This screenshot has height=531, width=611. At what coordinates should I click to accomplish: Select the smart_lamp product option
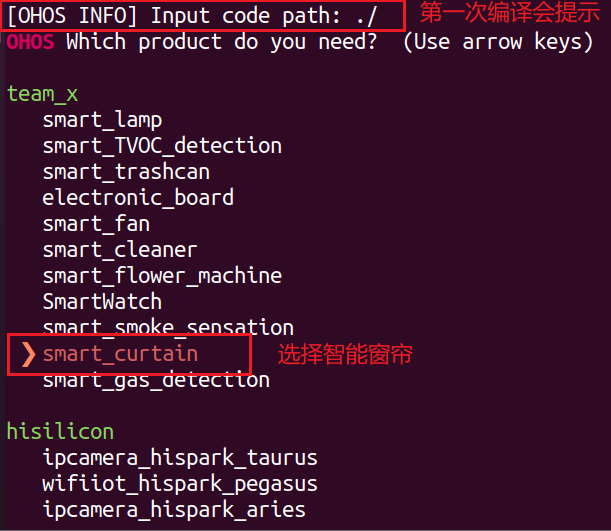point(102,120)
